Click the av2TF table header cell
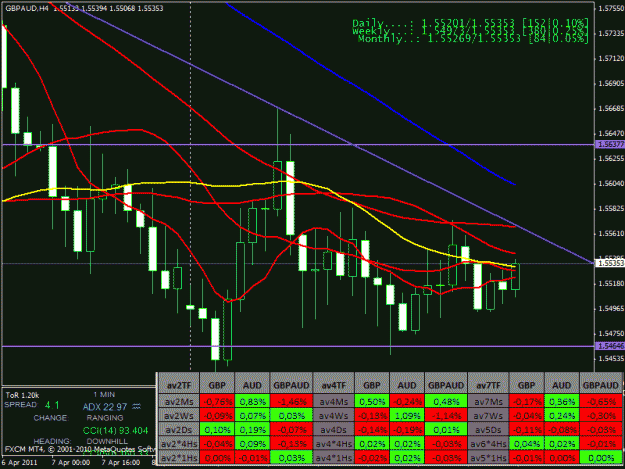Screen dimensions: 625x469 coord(179,385)
